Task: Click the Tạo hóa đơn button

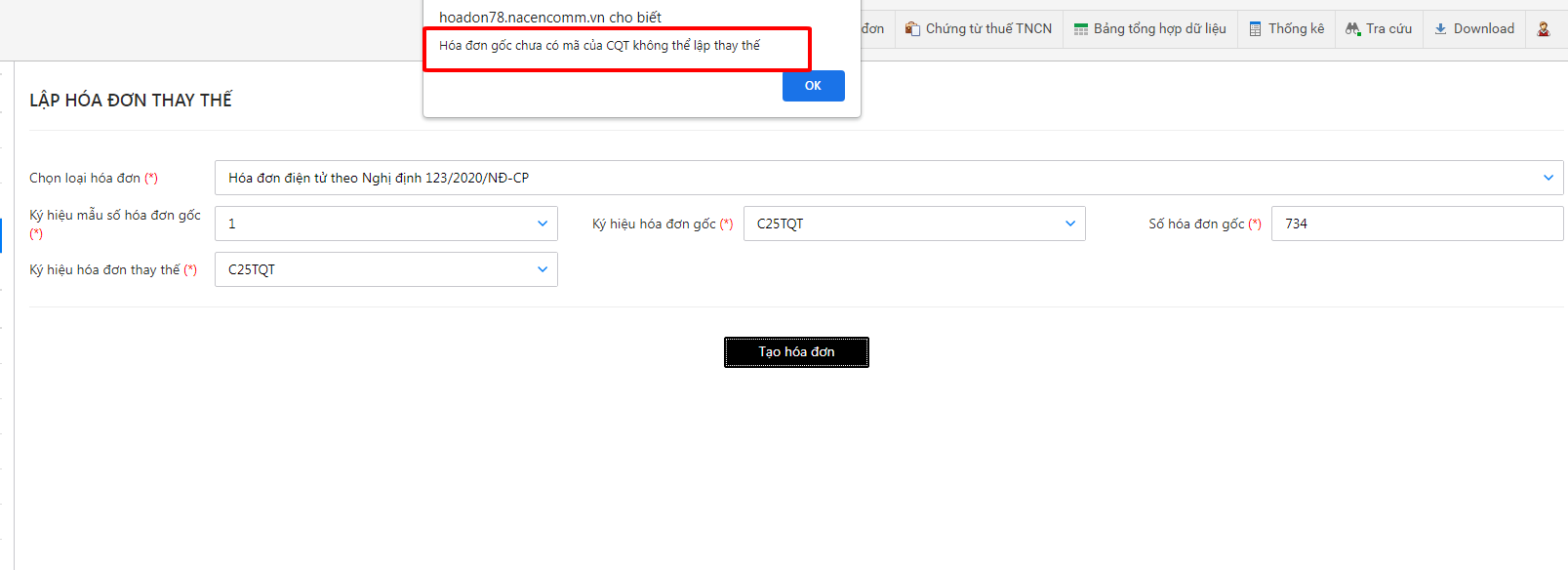Action: pyautogui.click(x=796, y=352)
